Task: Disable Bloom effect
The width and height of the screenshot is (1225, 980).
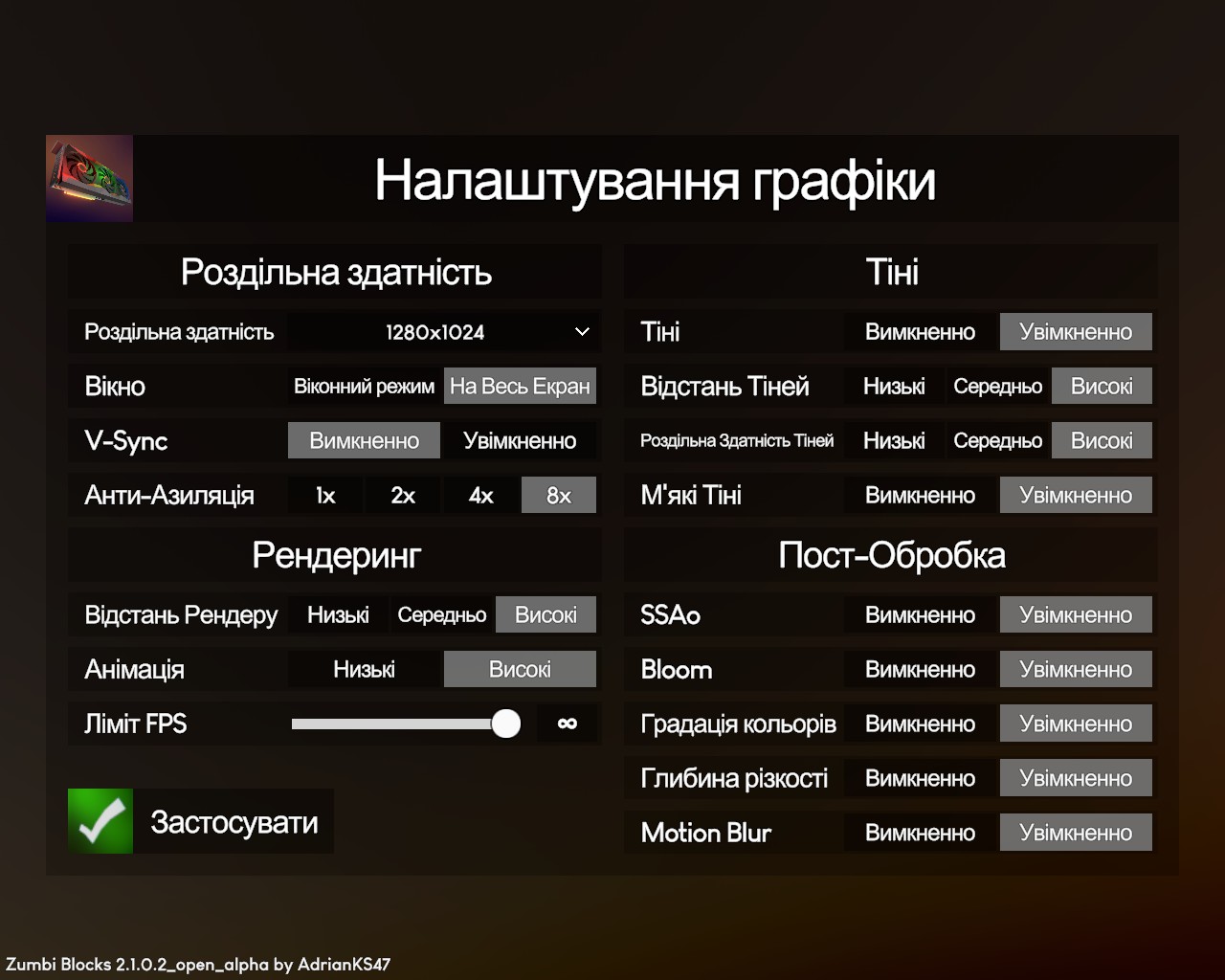Action: click(x=920, y=670)
